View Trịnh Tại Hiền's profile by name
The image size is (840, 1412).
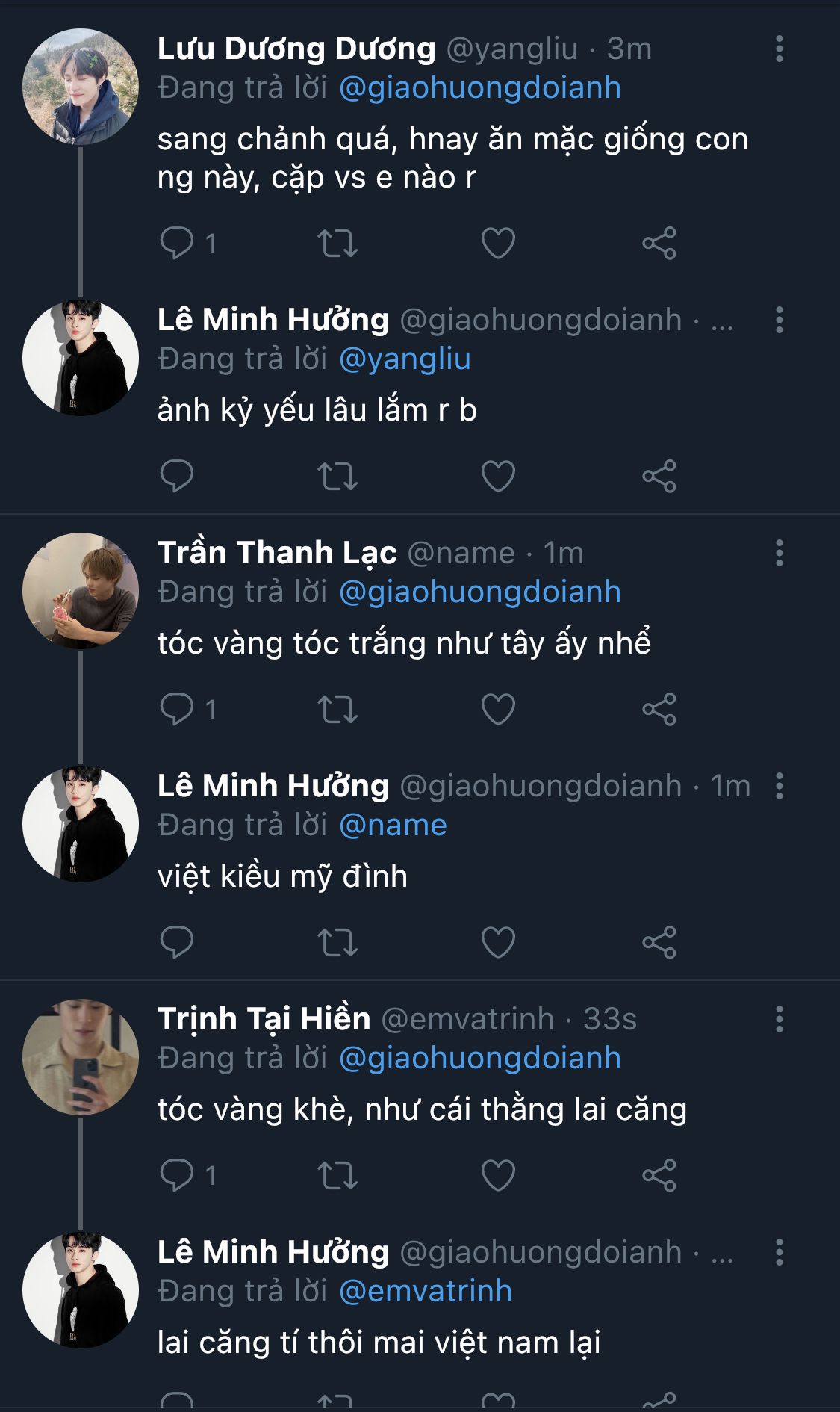click(264, 1019)
